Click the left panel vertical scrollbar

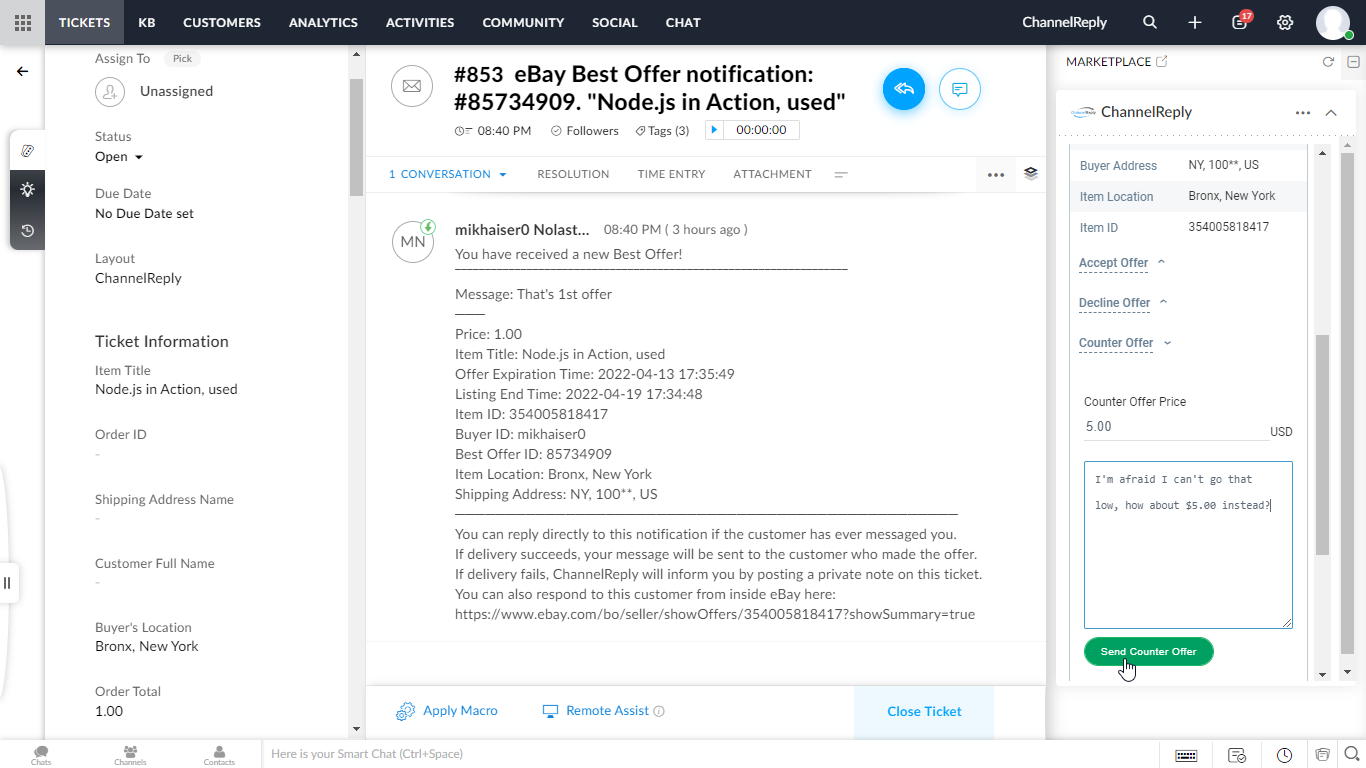[356, 136]
